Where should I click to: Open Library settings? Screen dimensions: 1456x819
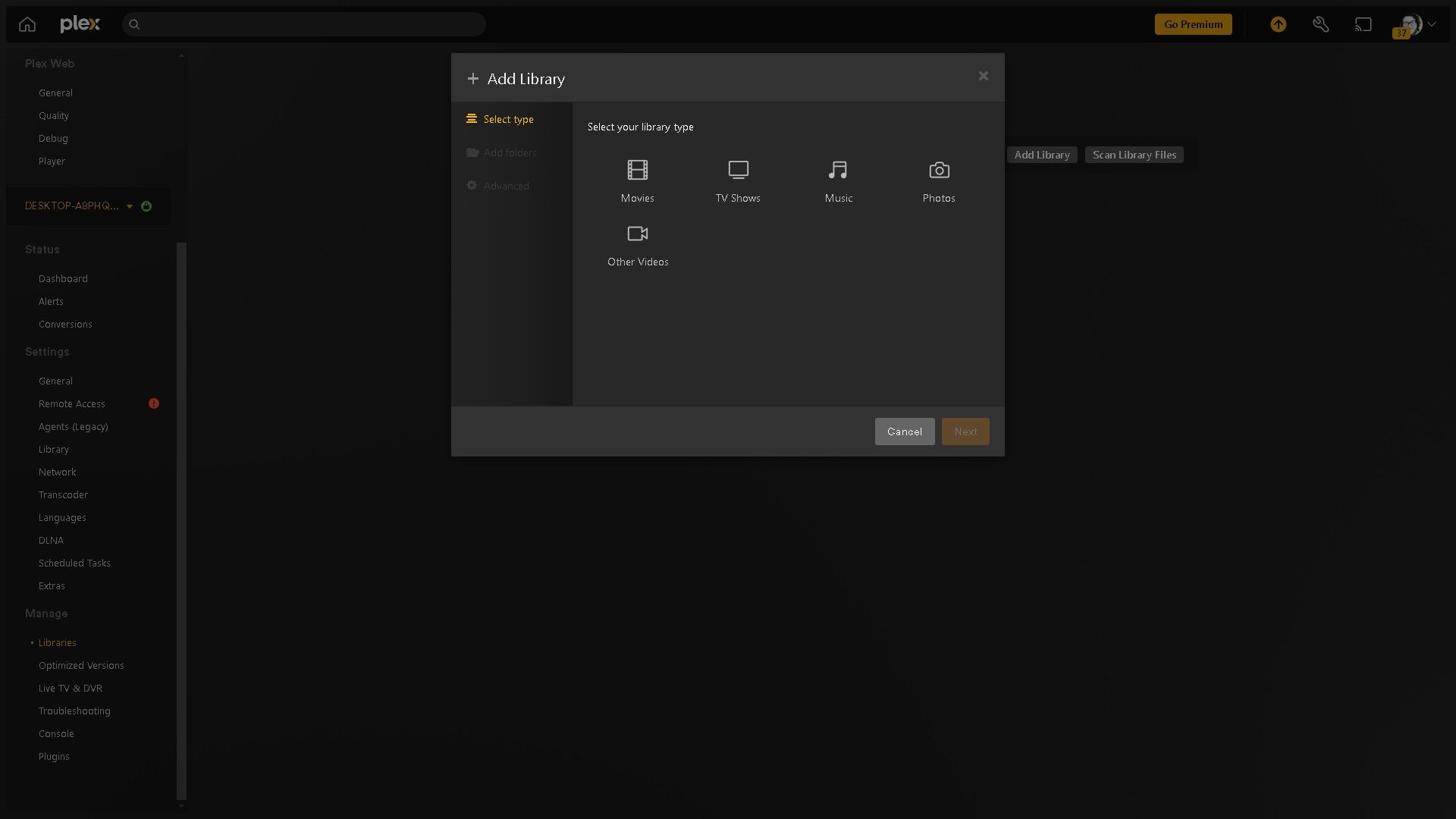[54, 449]
